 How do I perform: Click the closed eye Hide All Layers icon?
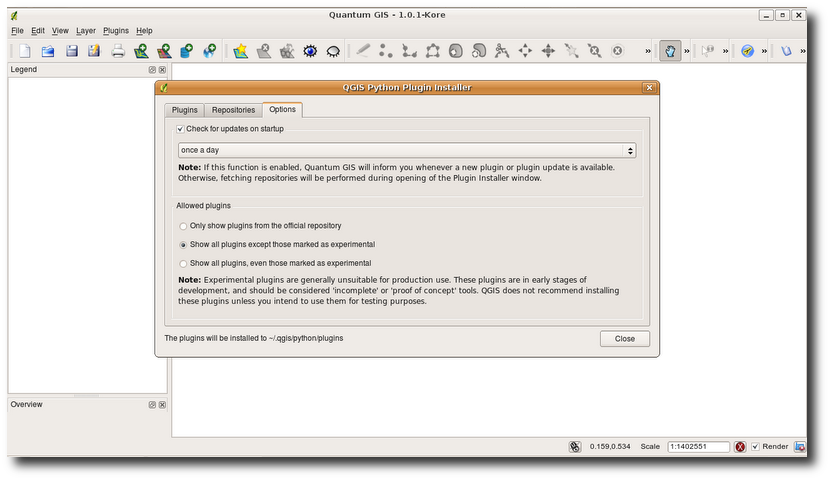pyautogui.click(x=333, y=51)
